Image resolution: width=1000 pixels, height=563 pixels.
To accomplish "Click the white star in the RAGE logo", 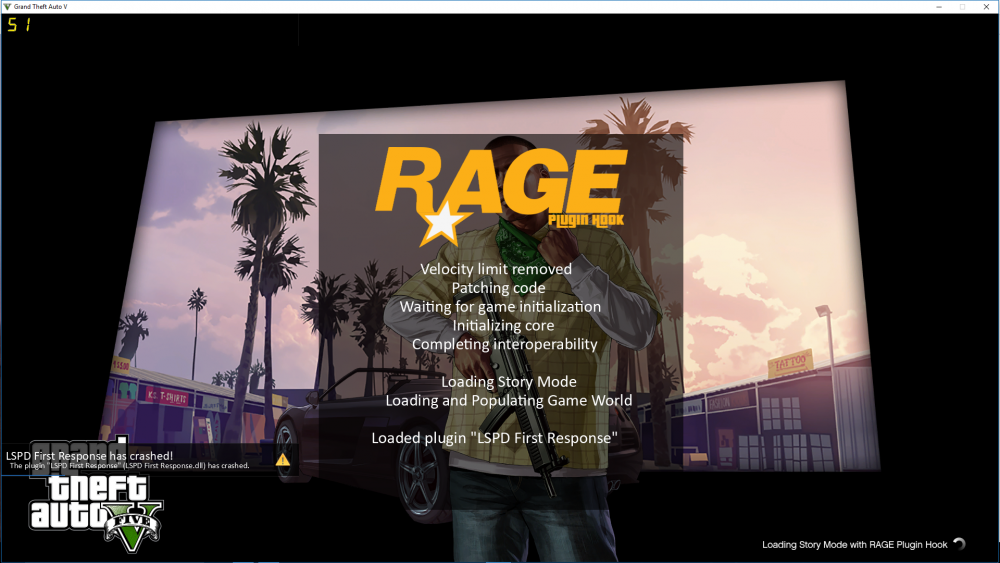I will [x=443, y=224].
